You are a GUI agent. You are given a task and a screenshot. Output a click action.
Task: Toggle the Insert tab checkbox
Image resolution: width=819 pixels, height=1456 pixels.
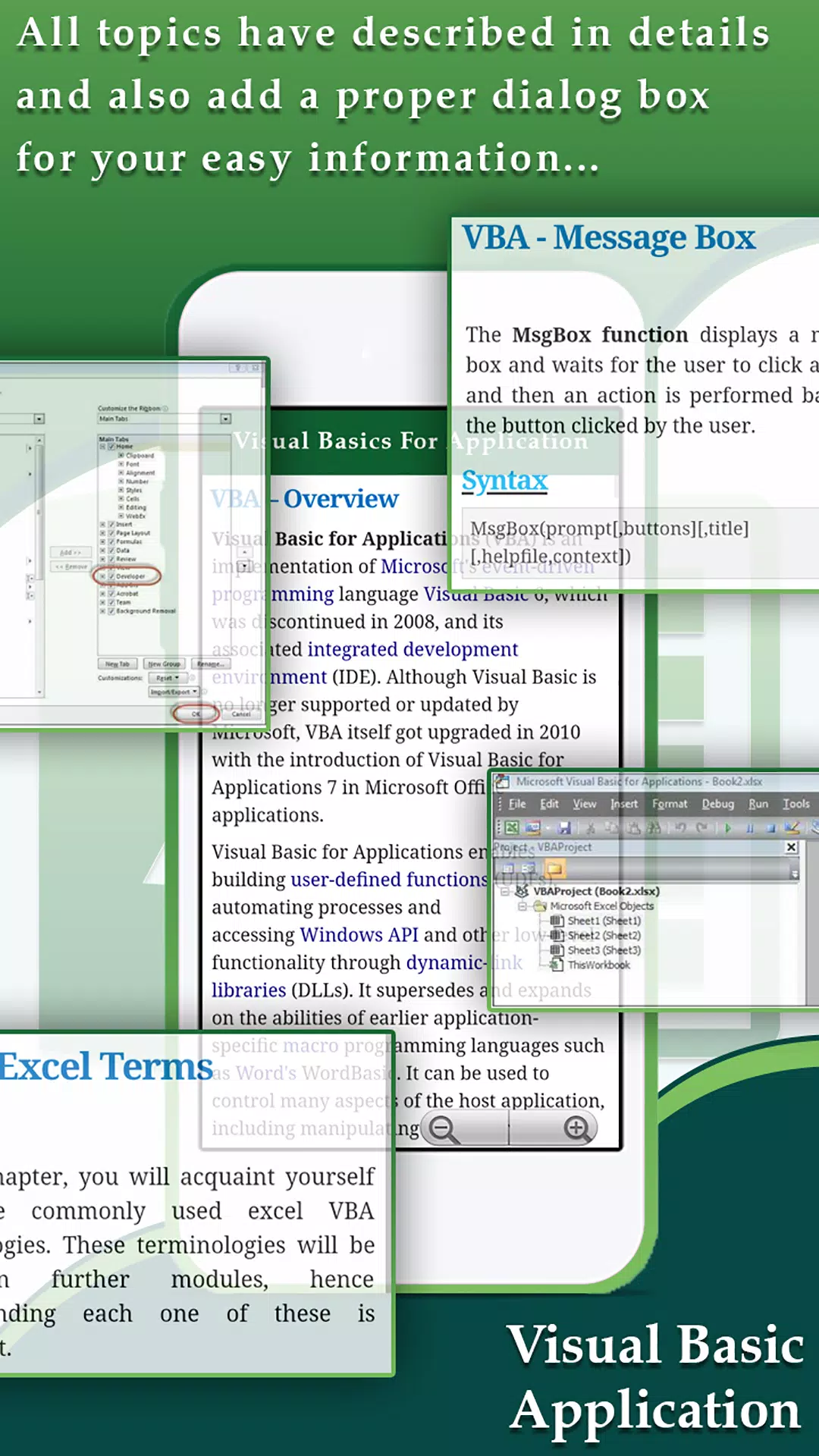click(111, 524)
